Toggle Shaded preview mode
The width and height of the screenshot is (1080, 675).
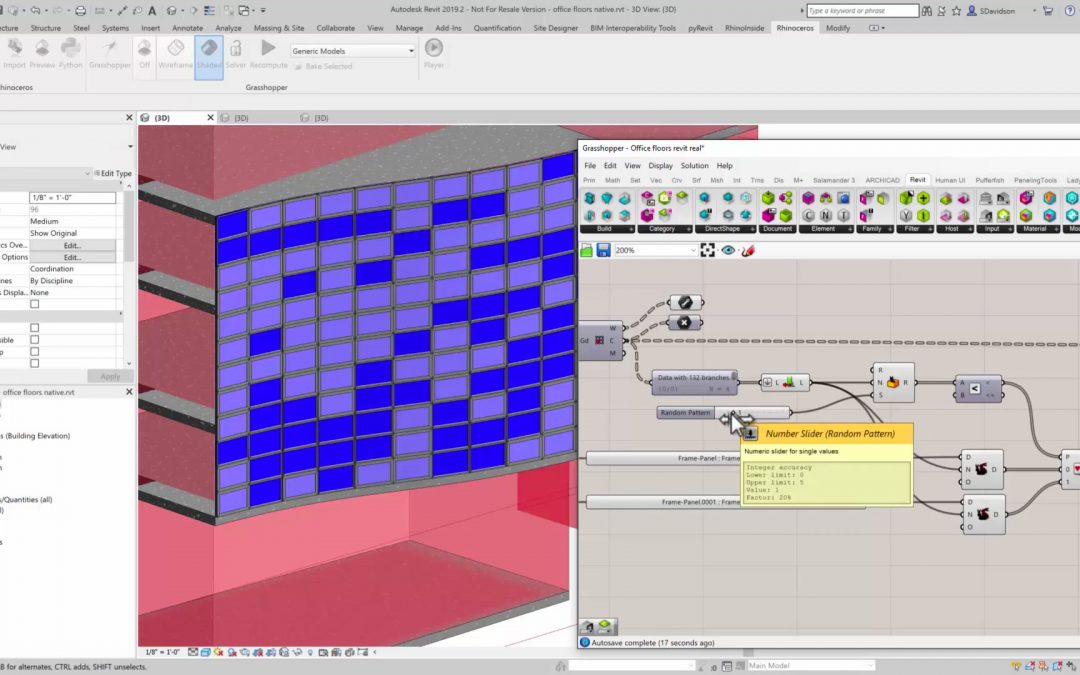[209, 57]
